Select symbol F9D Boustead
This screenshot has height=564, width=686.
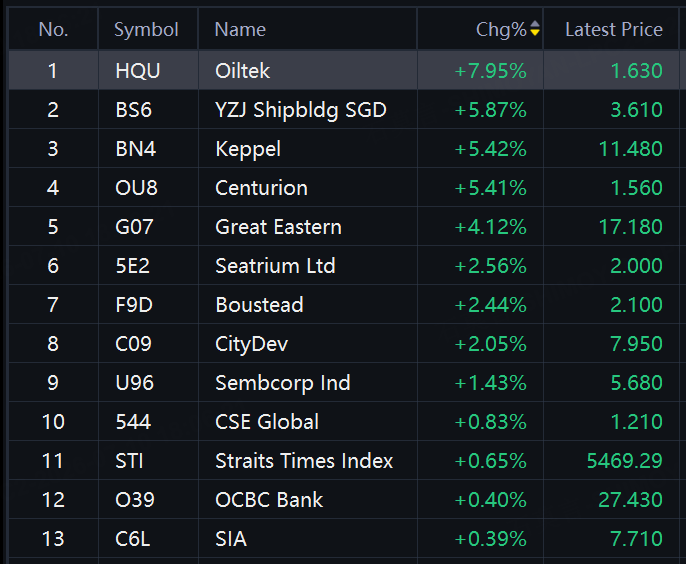[x=344, y=305]
